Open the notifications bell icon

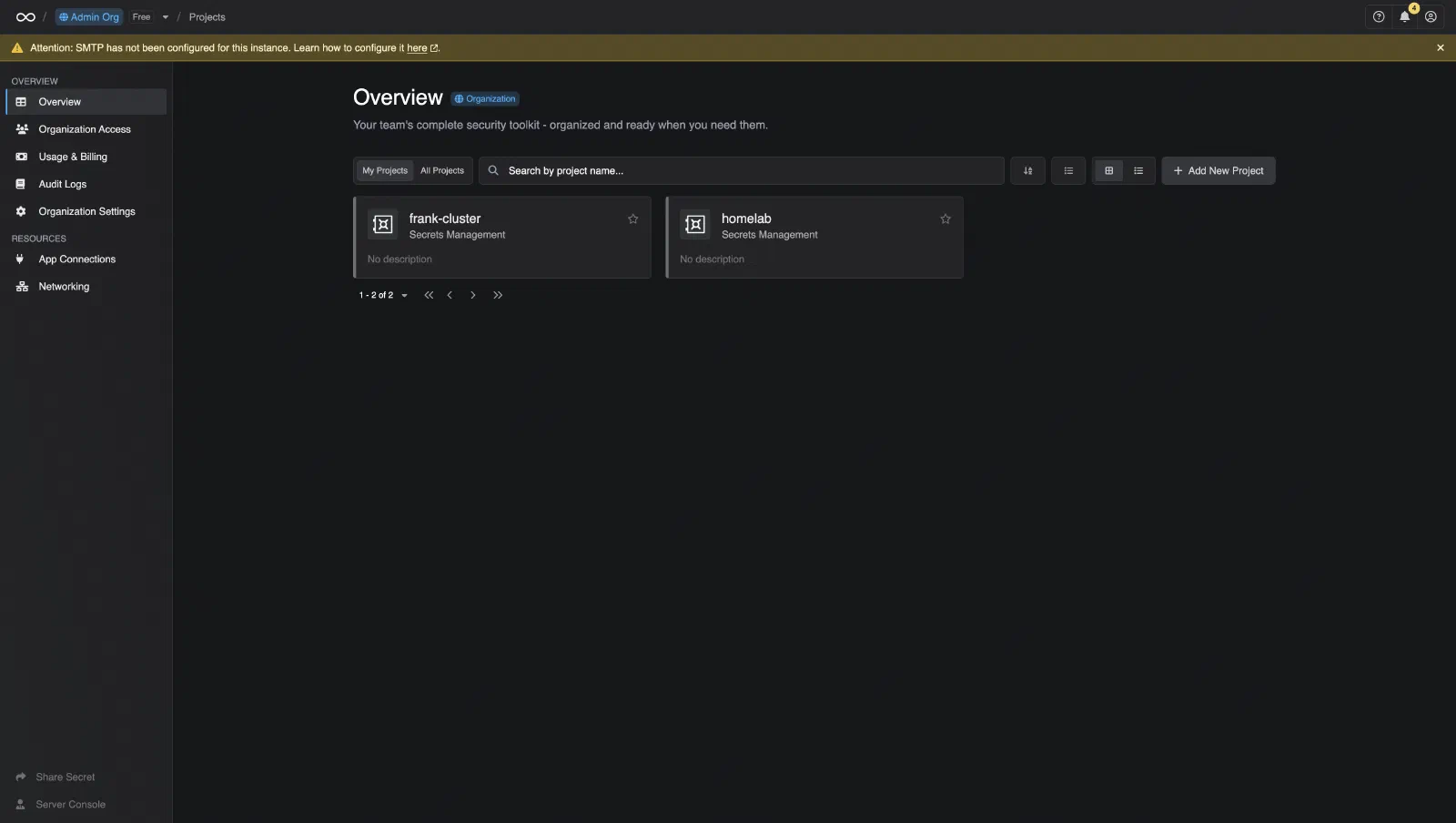(x=1405, y=17)
